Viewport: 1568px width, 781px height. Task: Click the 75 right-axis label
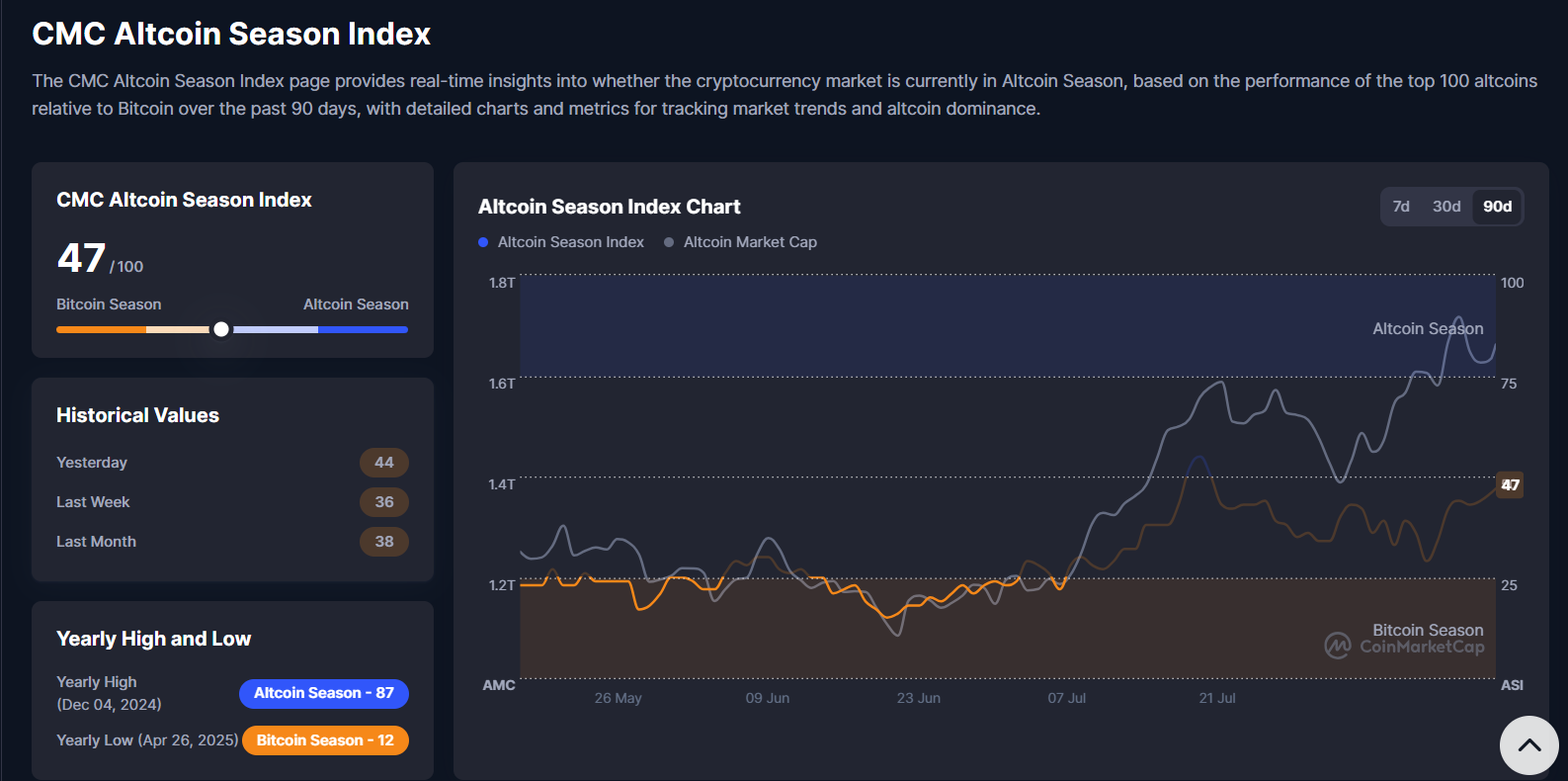click(1509, 384)
